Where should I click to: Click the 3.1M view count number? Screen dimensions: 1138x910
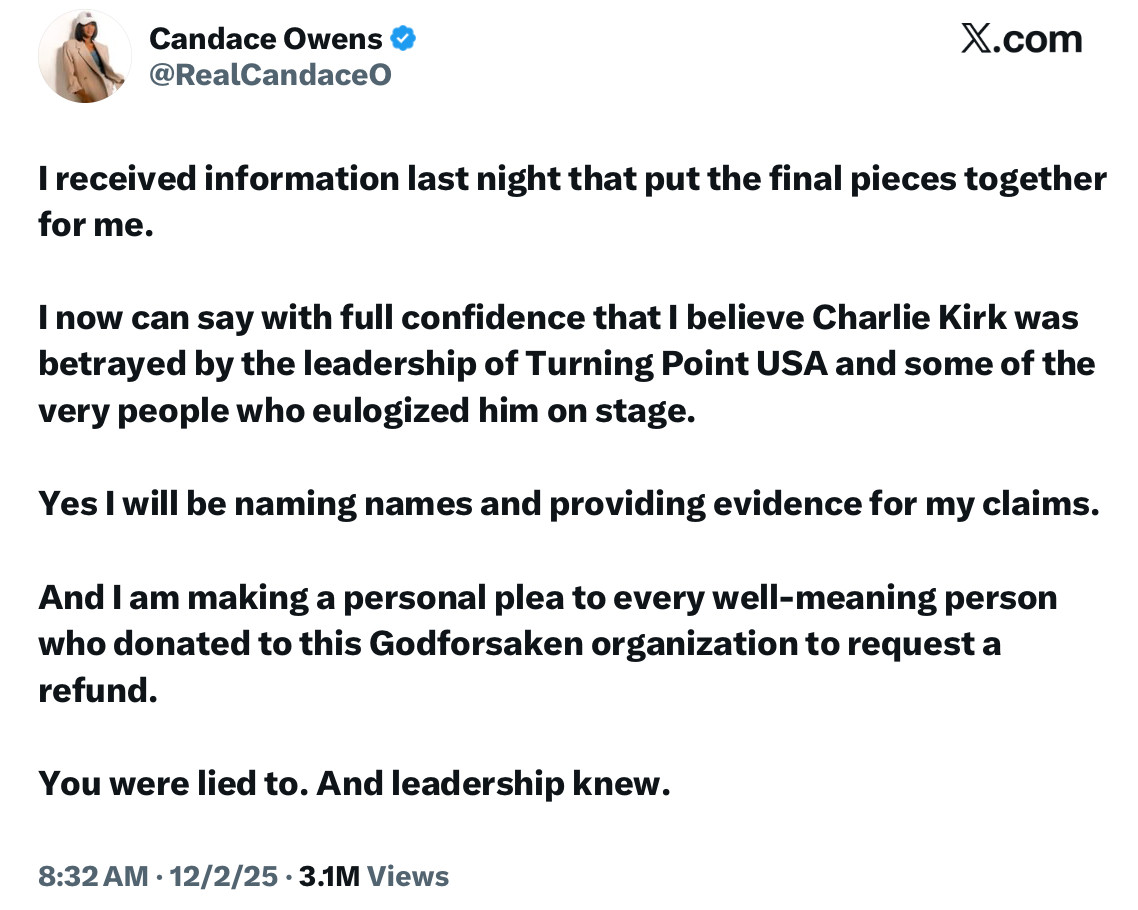click(x=329, y=876)
